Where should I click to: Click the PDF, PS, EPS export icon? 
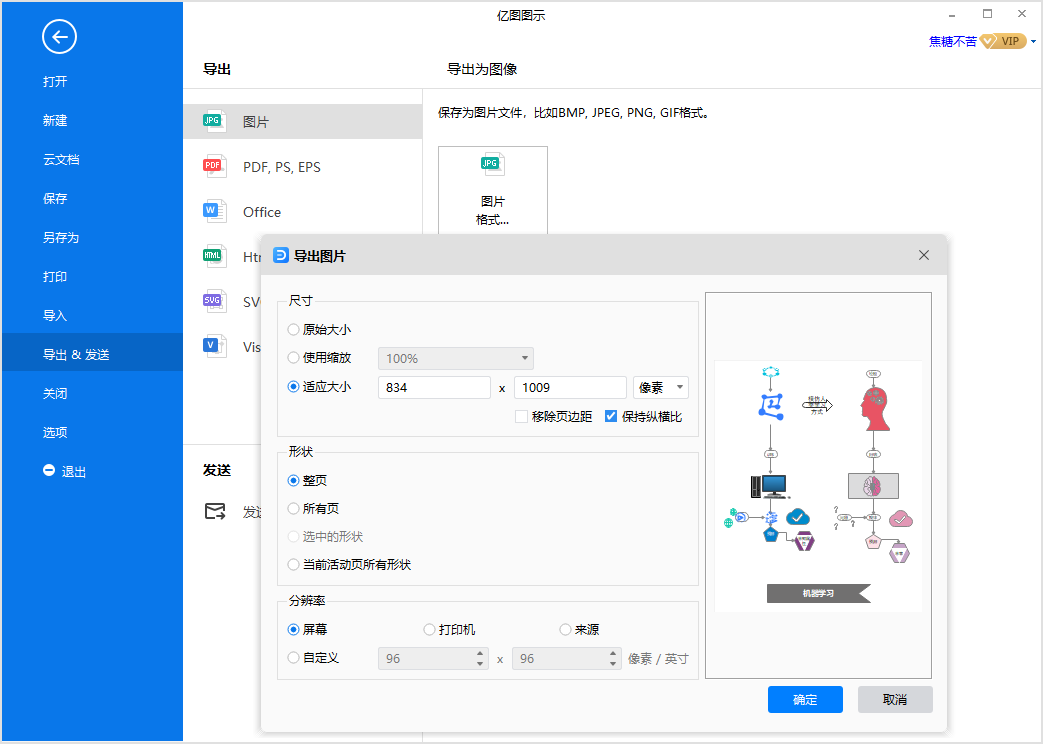pyautogui.click(x=213, y=166)
